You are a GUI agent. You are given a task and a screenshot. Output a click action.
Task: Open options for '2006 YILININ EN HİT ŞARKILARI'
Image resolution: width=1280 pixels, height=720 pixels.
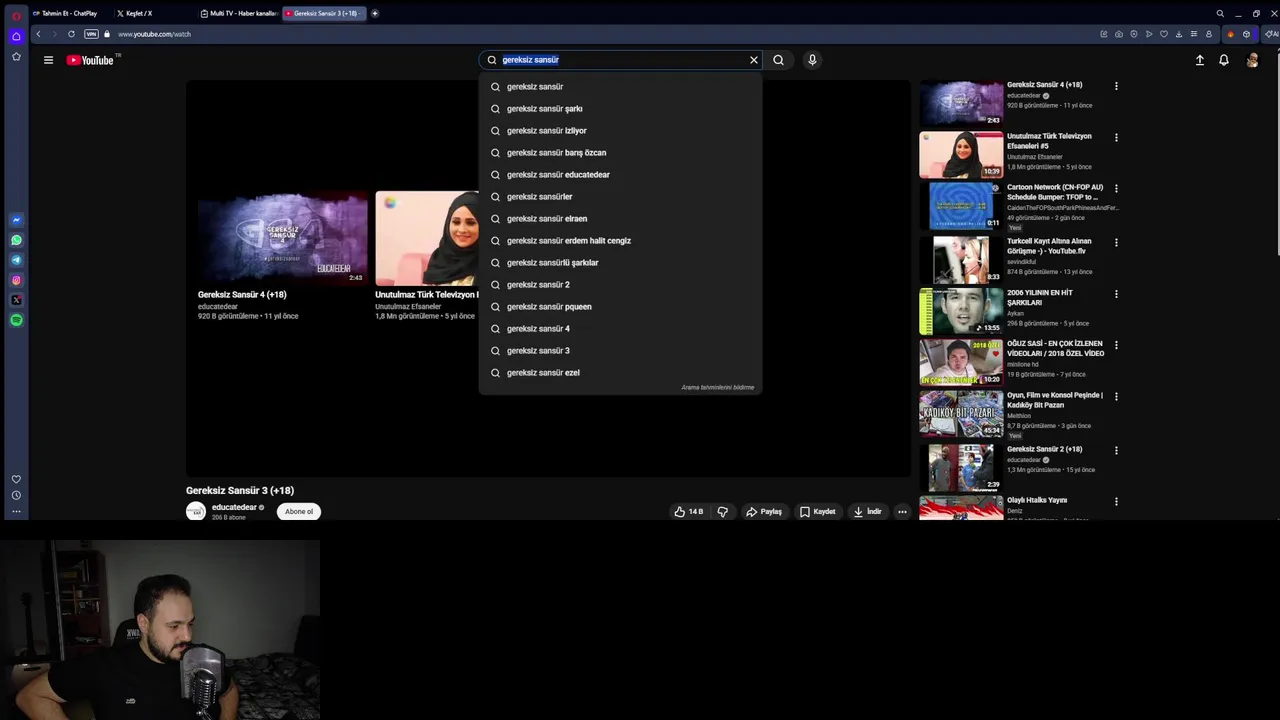point(1116,294)
